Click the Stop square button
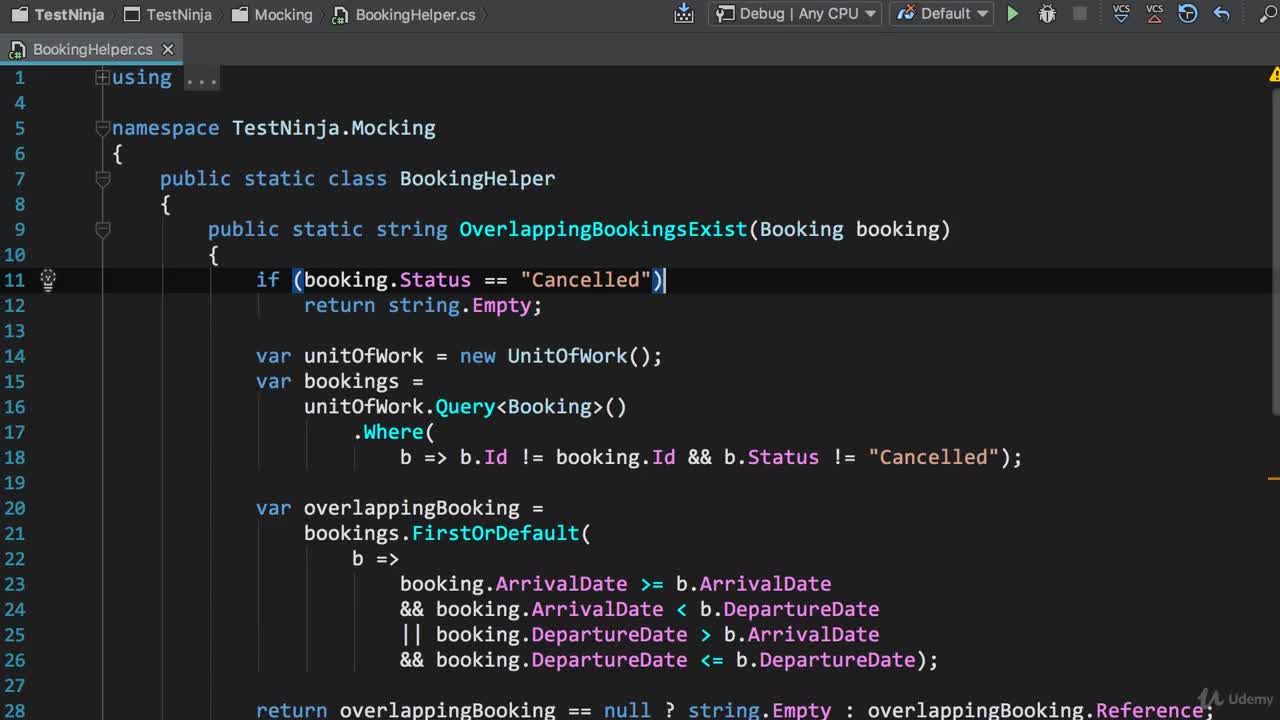 pos(1080,14)
